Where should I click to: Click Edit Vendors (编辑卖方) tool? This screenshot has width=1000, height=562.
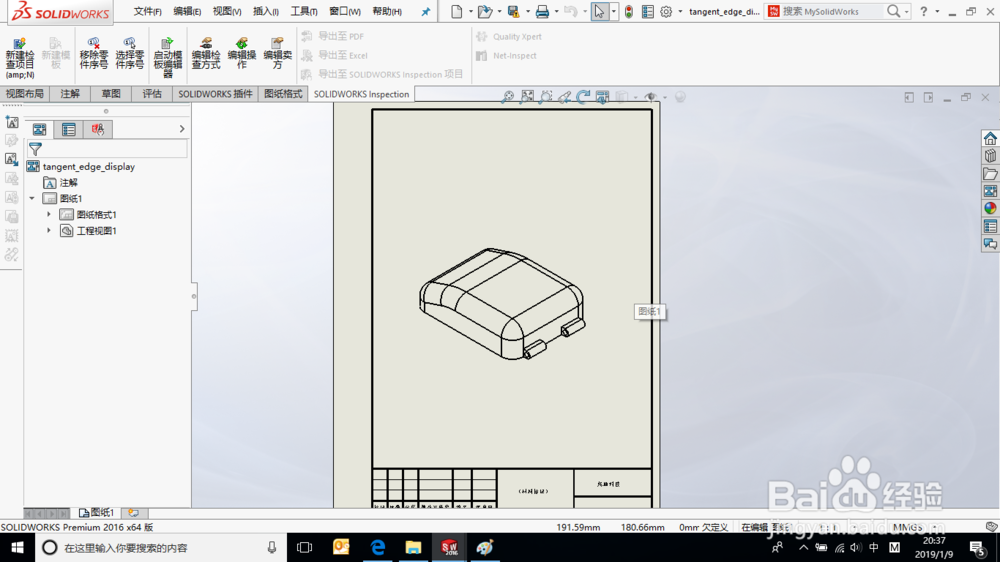[277, 53]
